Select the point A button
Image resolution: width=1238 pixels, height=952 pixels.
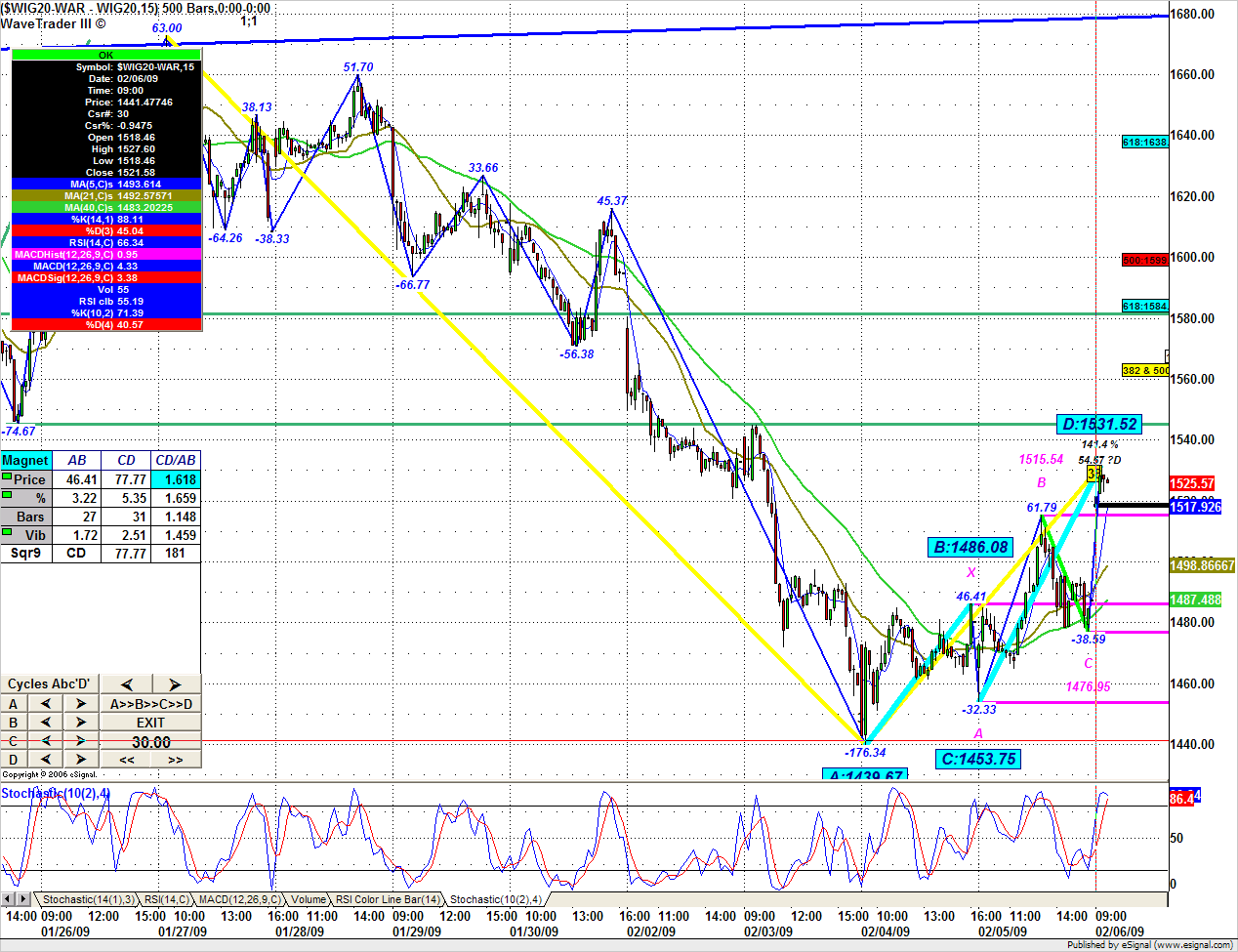[x=14, y=704]
